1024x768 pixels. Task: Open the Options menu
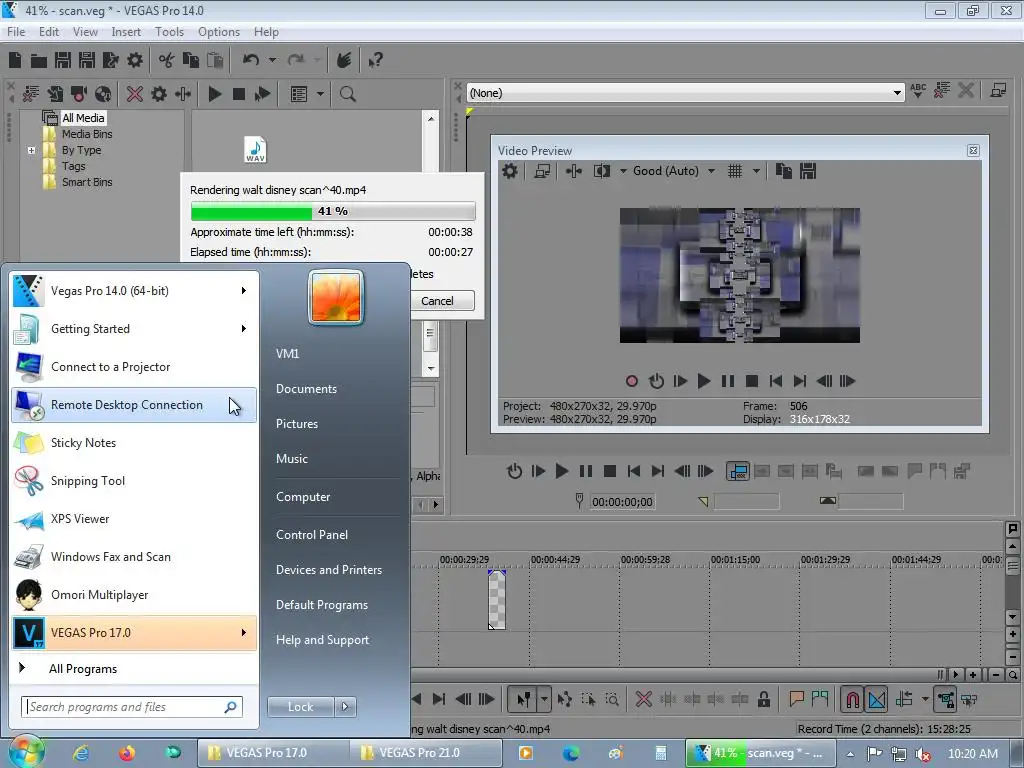click(x=219, y=31)
